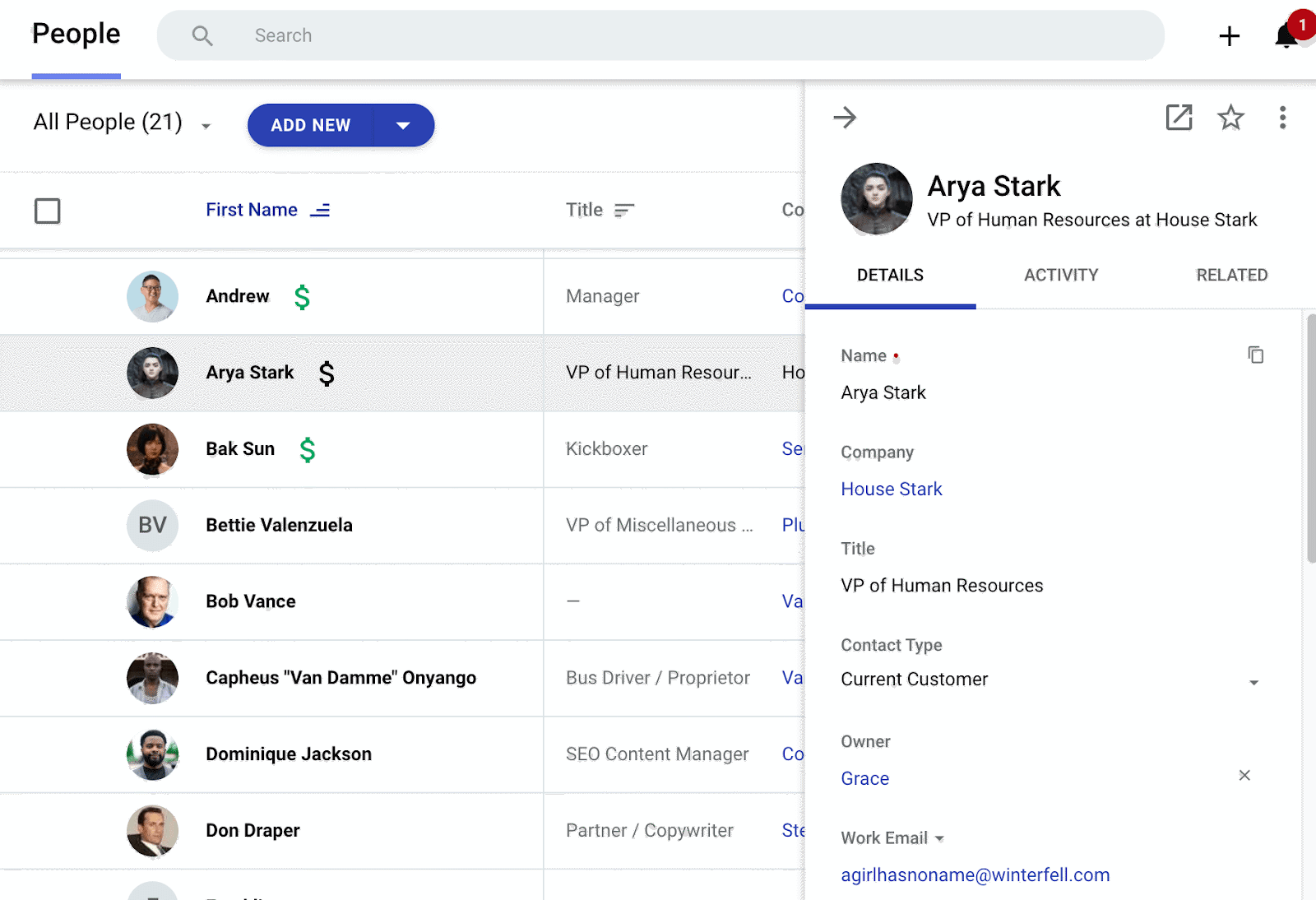Click the search magnifier icon
The image size is (1316, 900).
(x=202, y=35)
